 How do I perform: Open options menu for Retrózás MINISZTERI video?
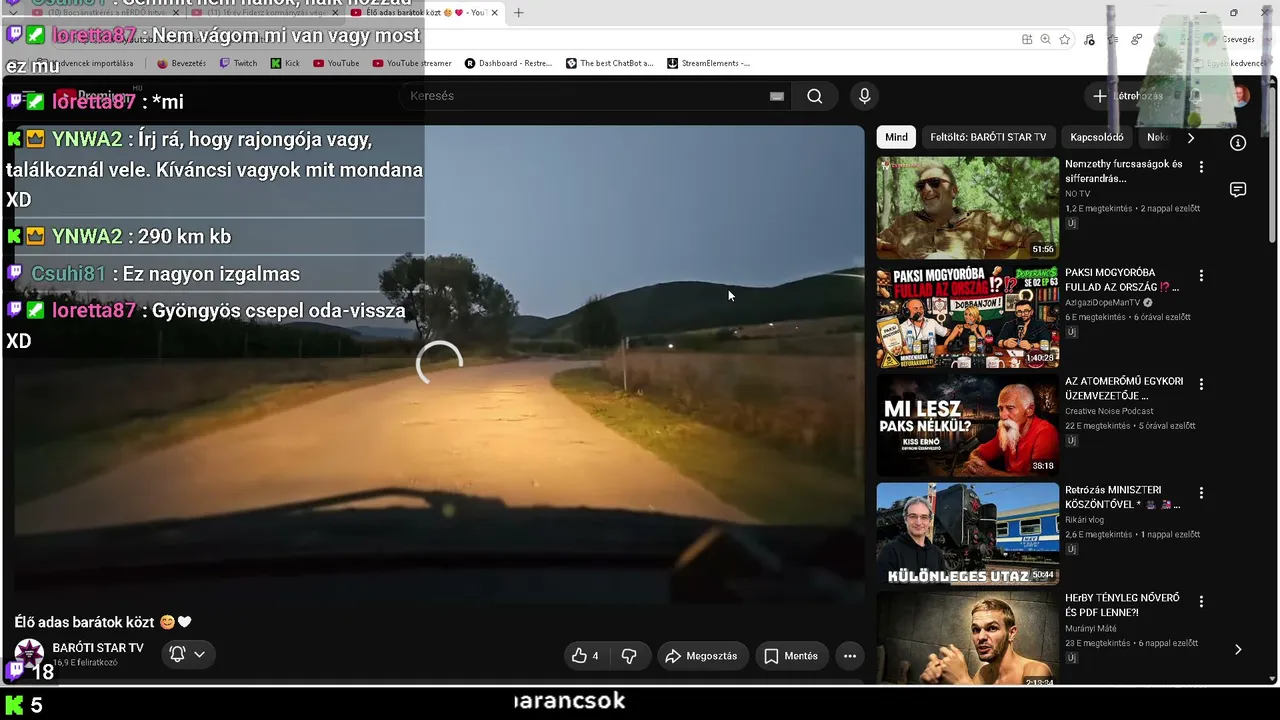(x=1201, y=493)
